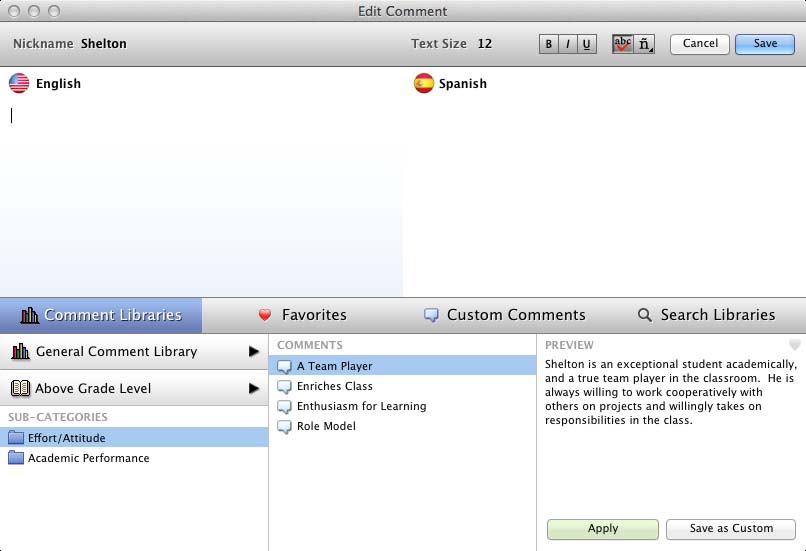Viewport: 806px width, 551px height.
Task: Open the Custom Comments tab
Action: (505, 315)
